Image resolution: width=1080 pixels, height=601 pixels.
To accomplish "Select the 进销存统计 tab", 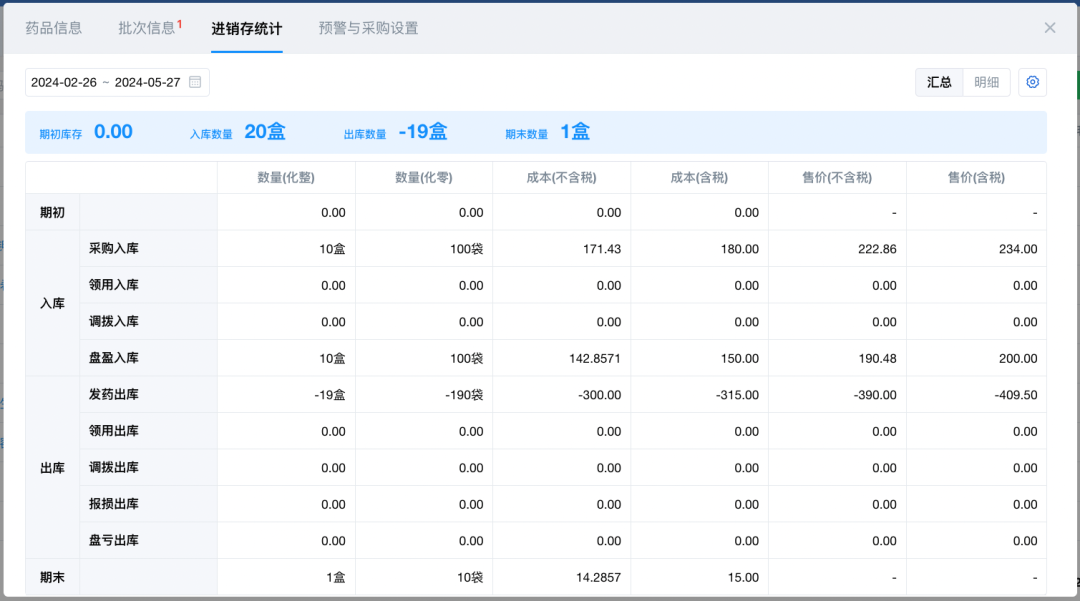I will [247, 28].
